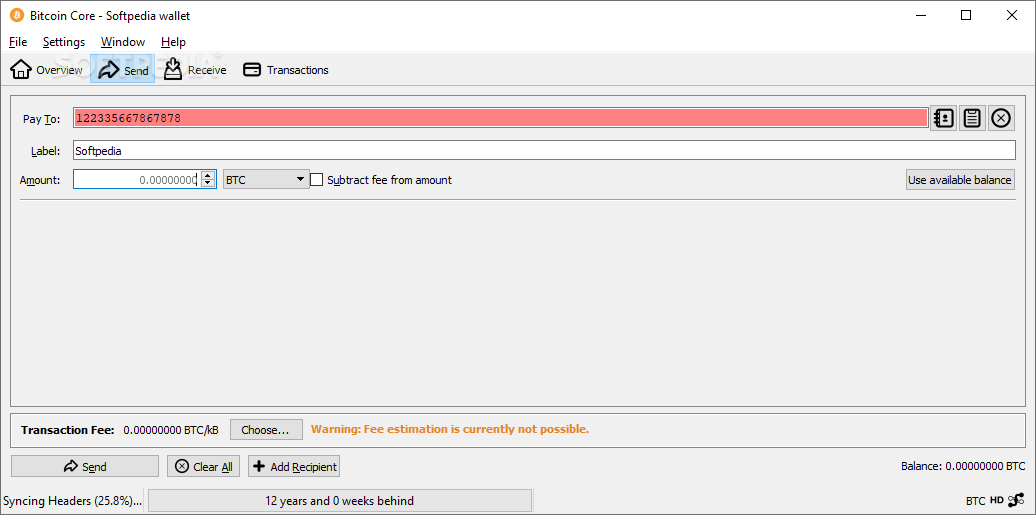The height and width of the screenshot is (515, 1036).
Task: Open the Overview tab
Action: (47, 69)
